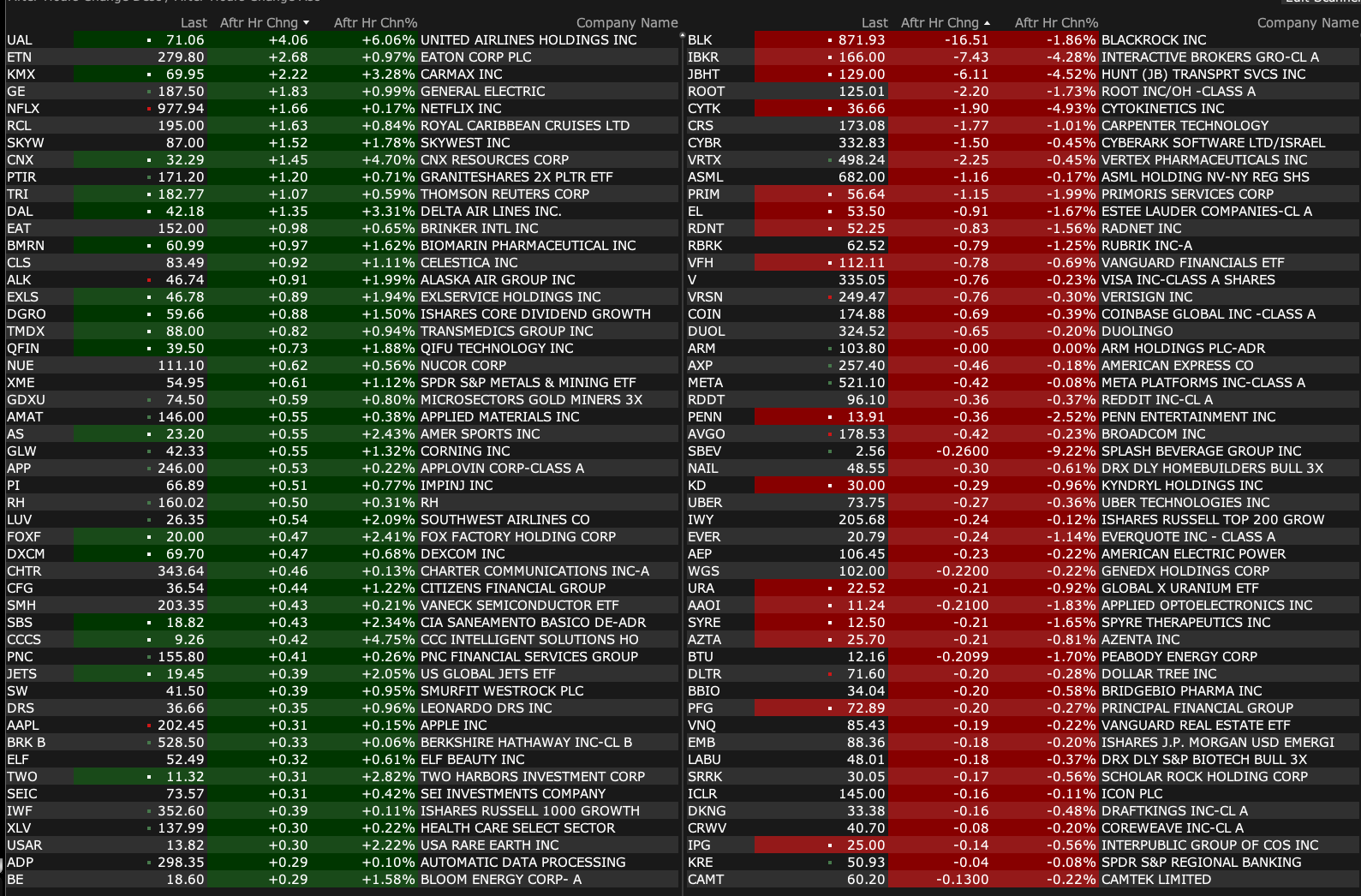The width and height of the screenshot is (1361, 896).
Task: Click APPLE INC company name
Action: [453, 726]
